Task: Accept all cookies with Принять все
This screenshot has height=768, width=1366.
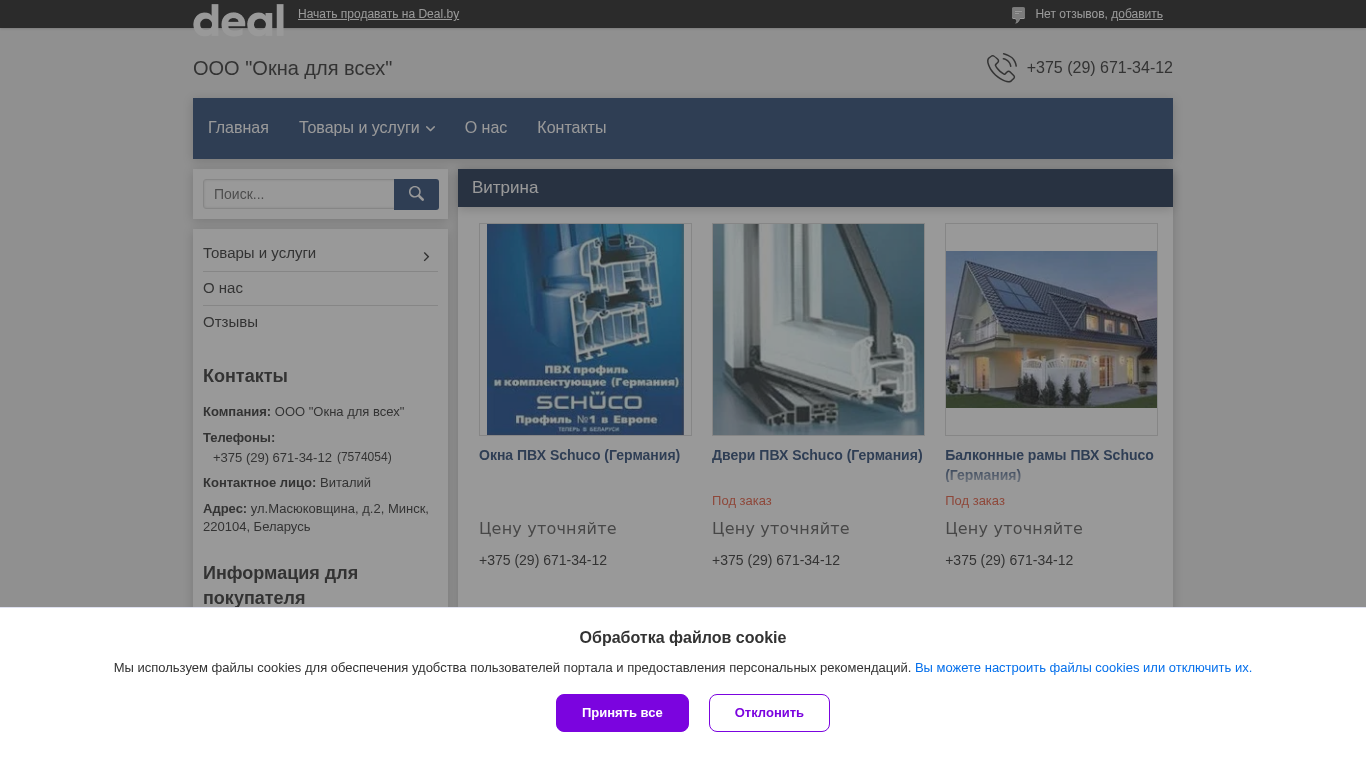Action: [622, 713]
